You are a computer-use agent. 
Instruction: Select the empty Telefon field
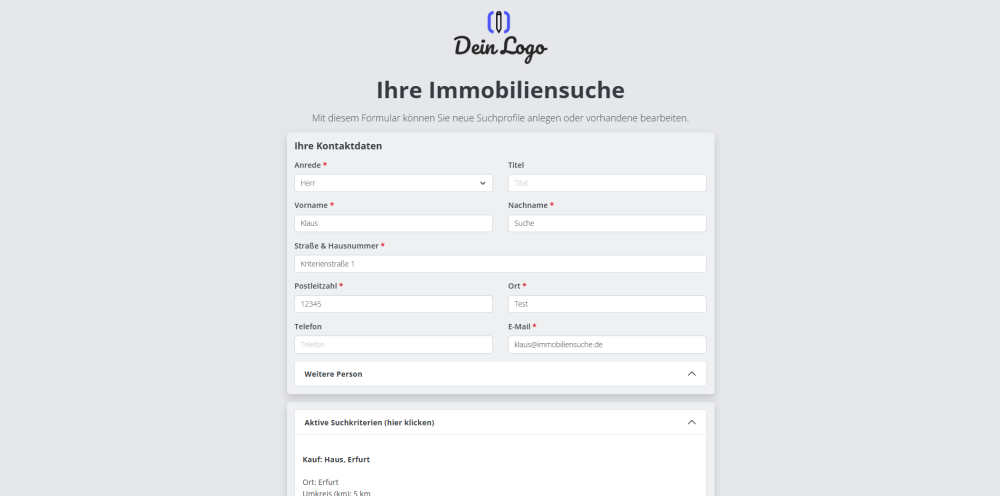[x=393, y=344]
